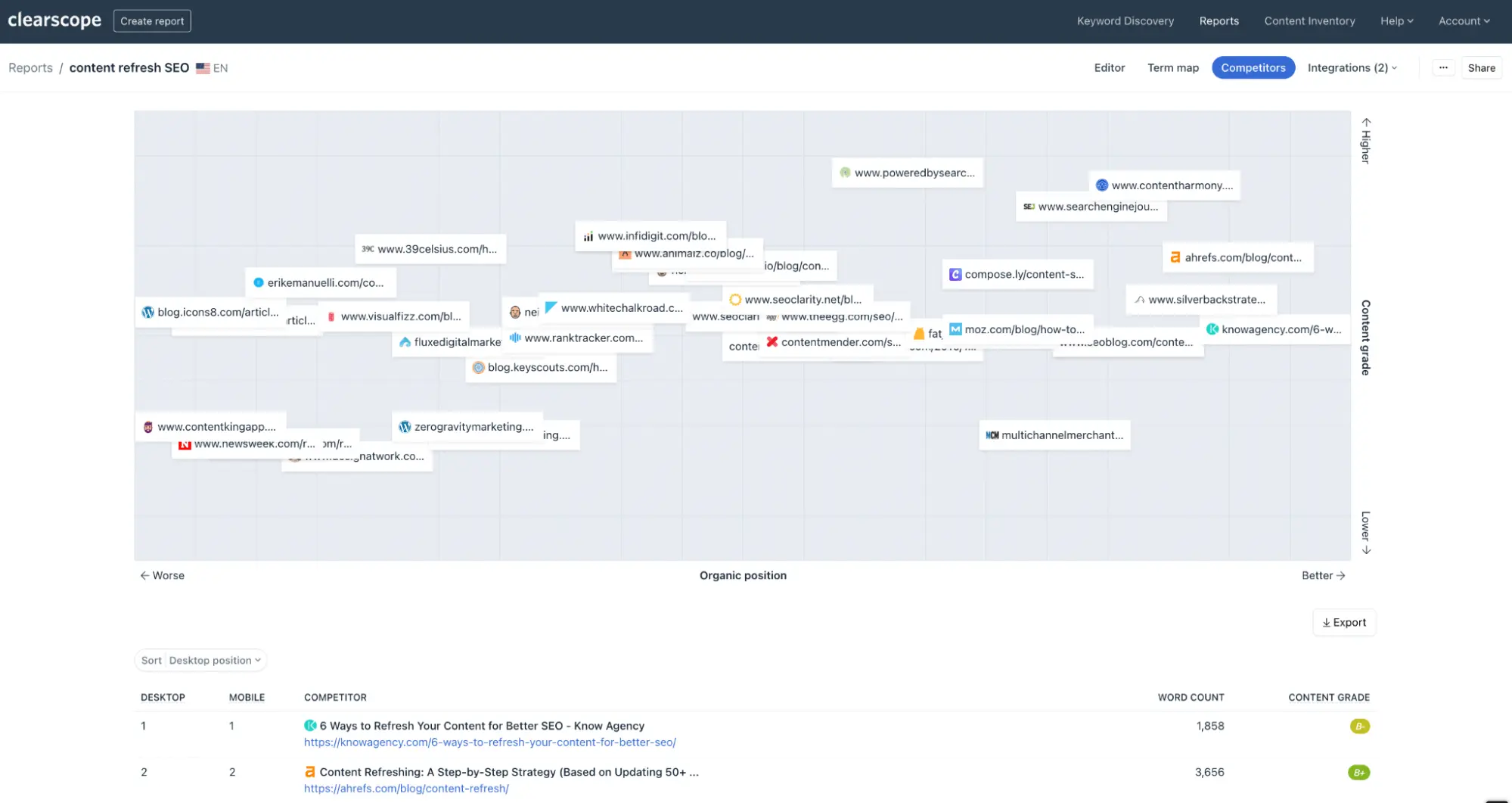Open the Account dropdown menu
The image size is (1512, 803).
(1464, 21)
